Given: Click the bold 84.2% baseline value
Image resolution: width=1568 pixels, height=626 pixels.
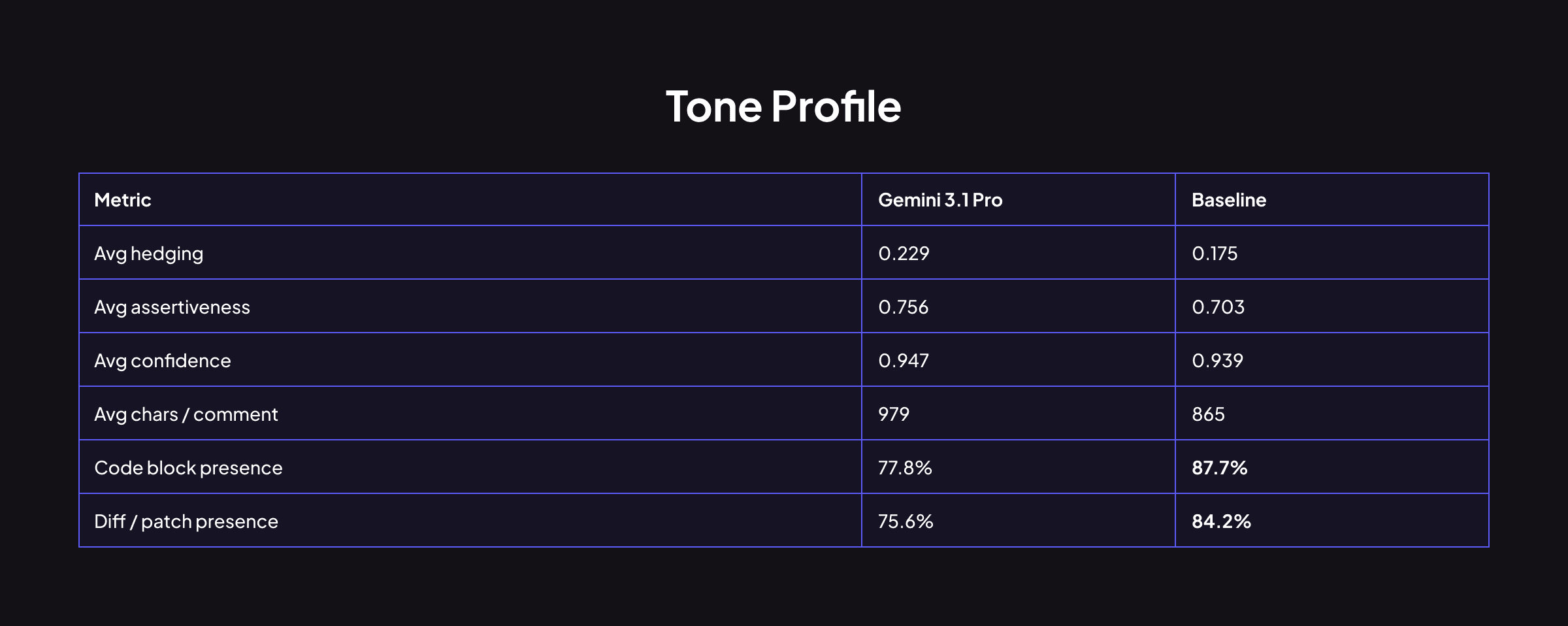Looking at the screenshot, I should coord(1221,521).
